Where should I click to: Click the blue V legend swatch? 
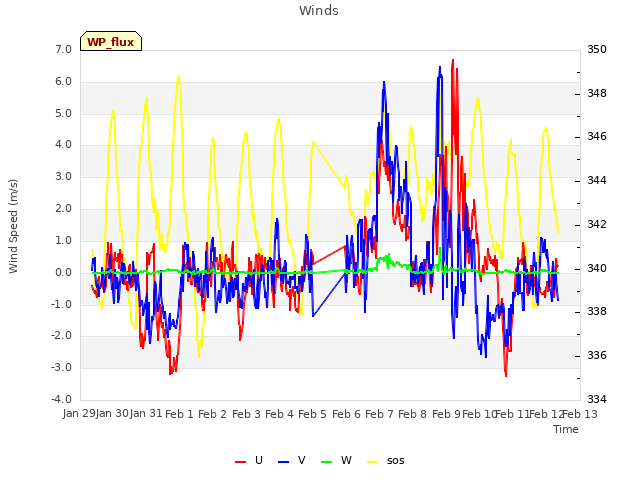(x=283, y=462)
